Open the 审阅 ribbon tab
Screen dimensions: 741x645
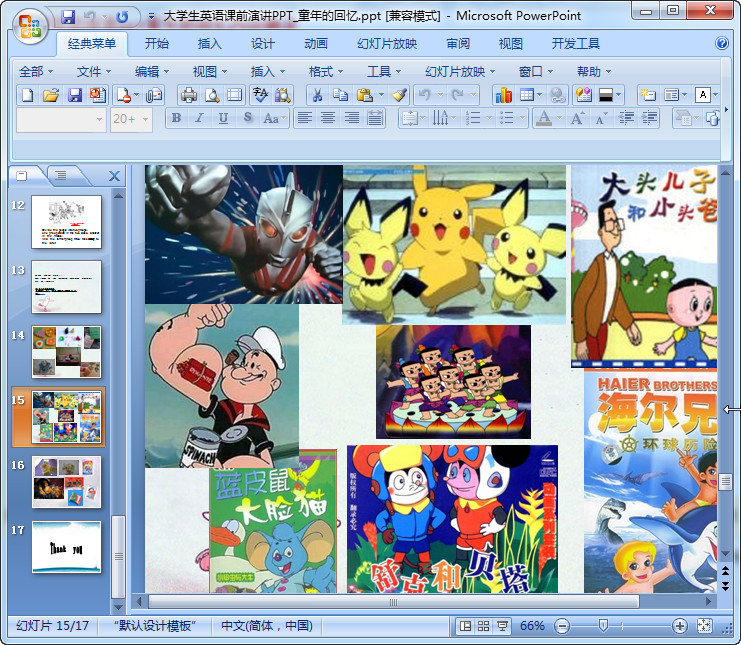pos(458,43)
